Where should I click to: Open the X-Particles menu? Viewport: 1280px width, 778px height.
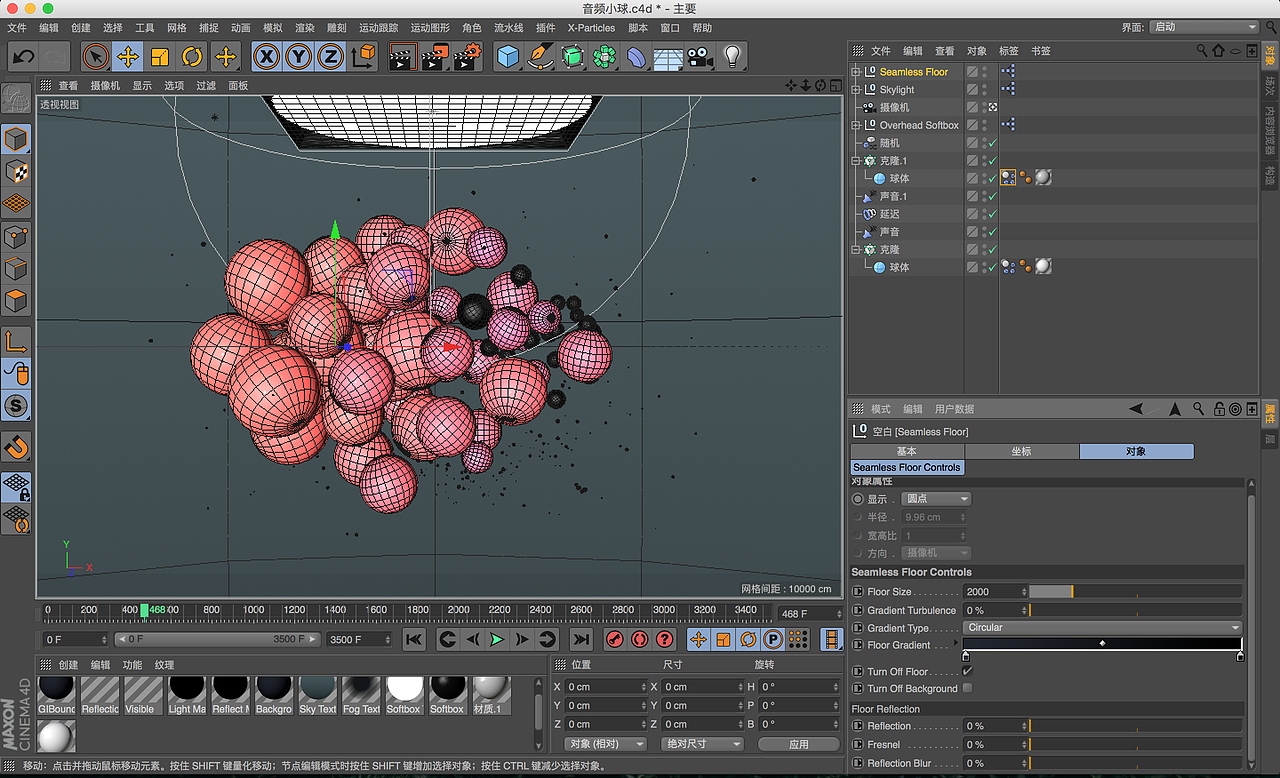pos(591,28)
